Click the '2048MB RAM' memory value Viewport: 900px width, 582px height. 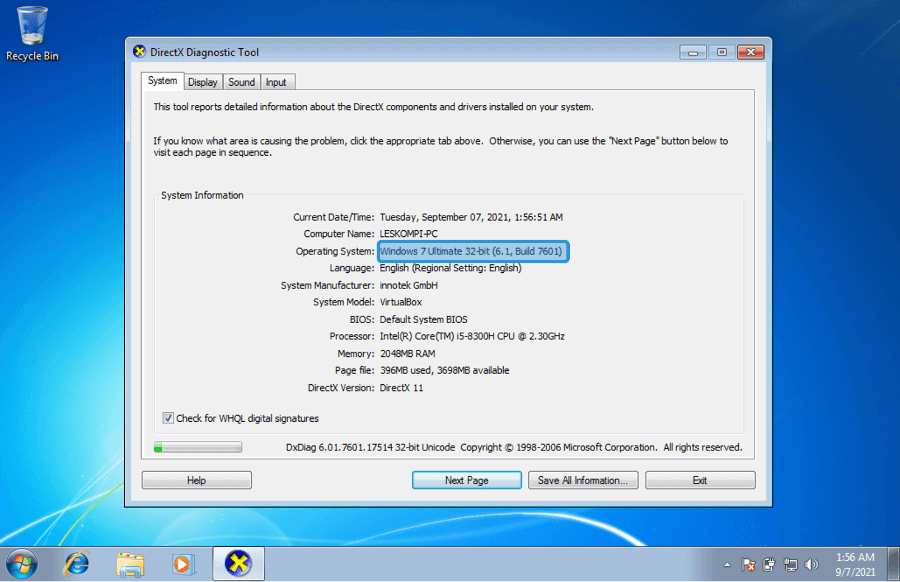coord(408,354)
